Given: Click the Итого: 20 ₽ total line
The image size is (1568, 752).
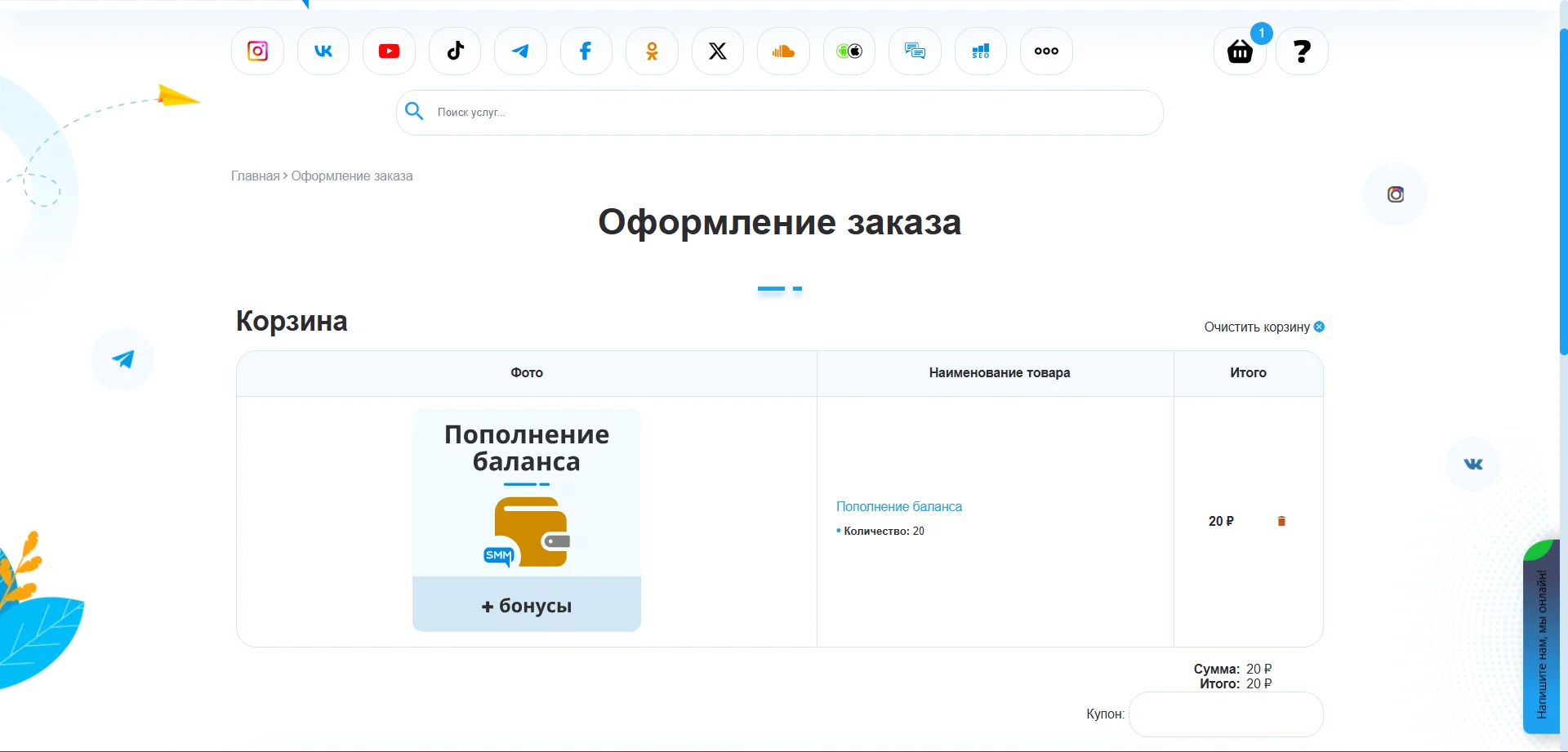Looking at the screenshot, I should tap(1236, 683).
